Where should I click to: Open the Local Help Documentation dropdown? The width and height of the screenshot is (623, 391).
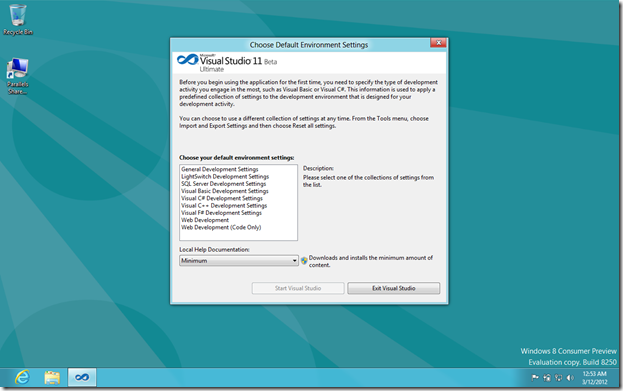pos(238,261)
